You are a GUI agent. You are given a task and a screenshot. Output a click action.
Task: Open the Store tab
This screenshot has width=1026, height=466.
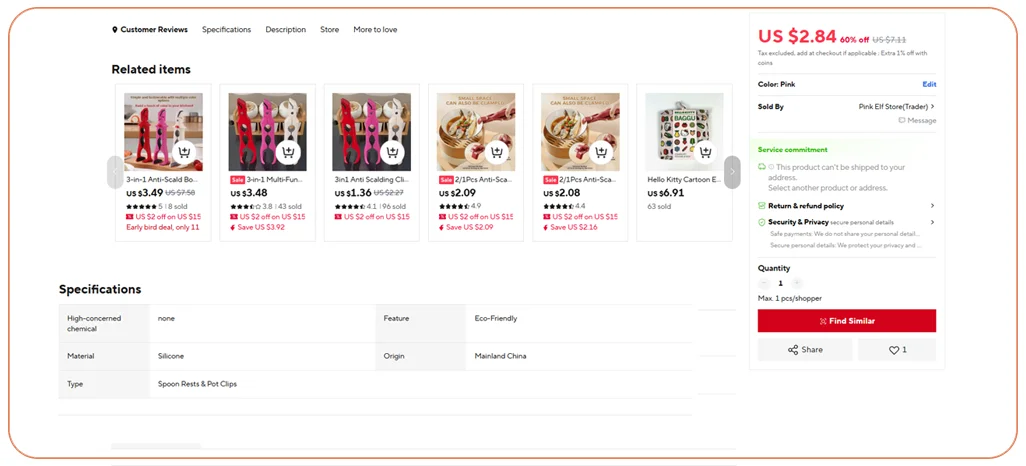[x=330, y=29]
